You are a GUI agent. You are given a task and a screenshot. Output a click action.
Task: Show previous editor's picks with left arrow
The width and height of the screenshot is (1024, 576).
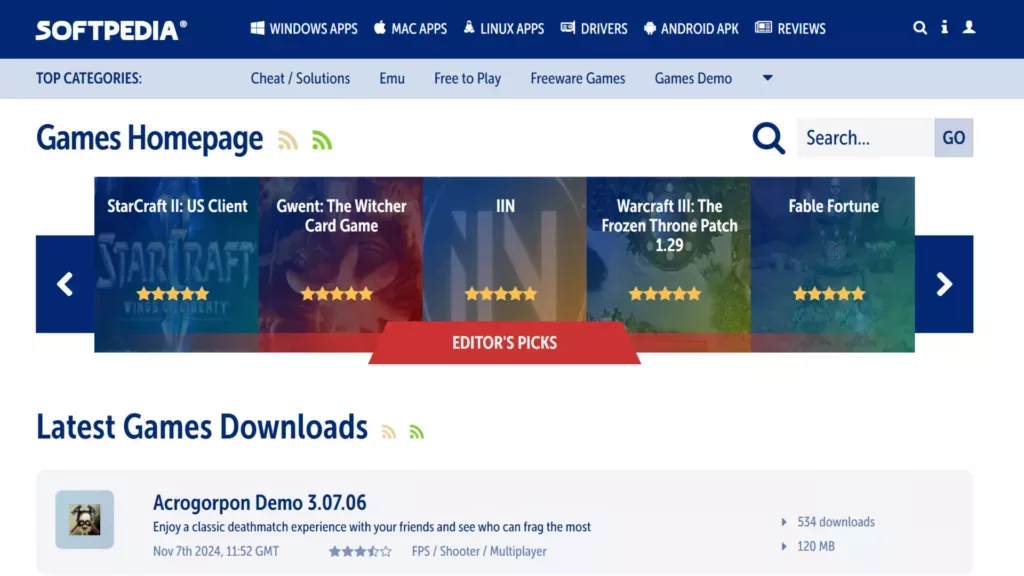[65, 284]
